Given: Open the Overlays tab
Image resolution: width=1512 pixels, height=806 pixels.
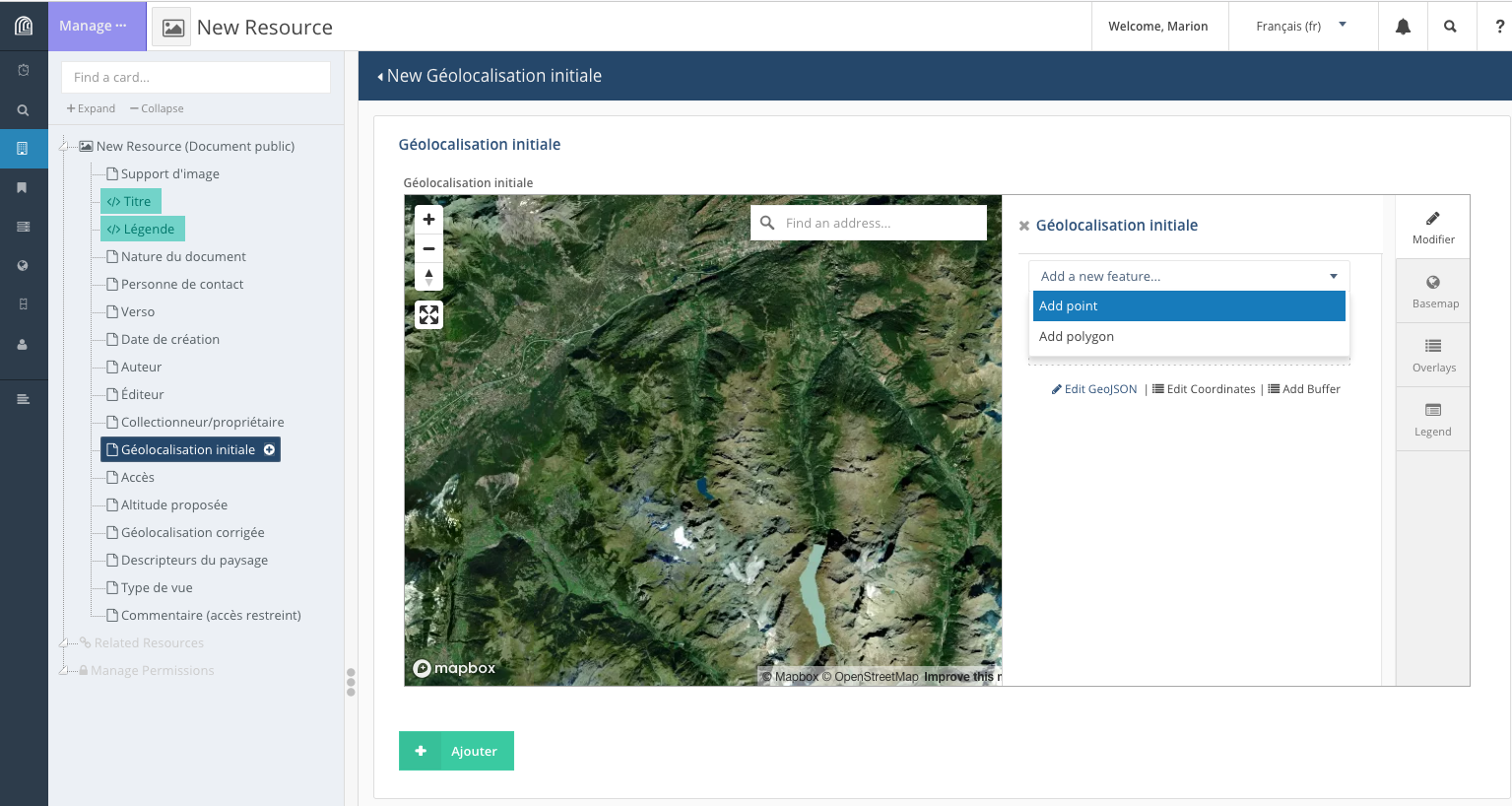Looking at the screenshot, I should point(1433,355).
